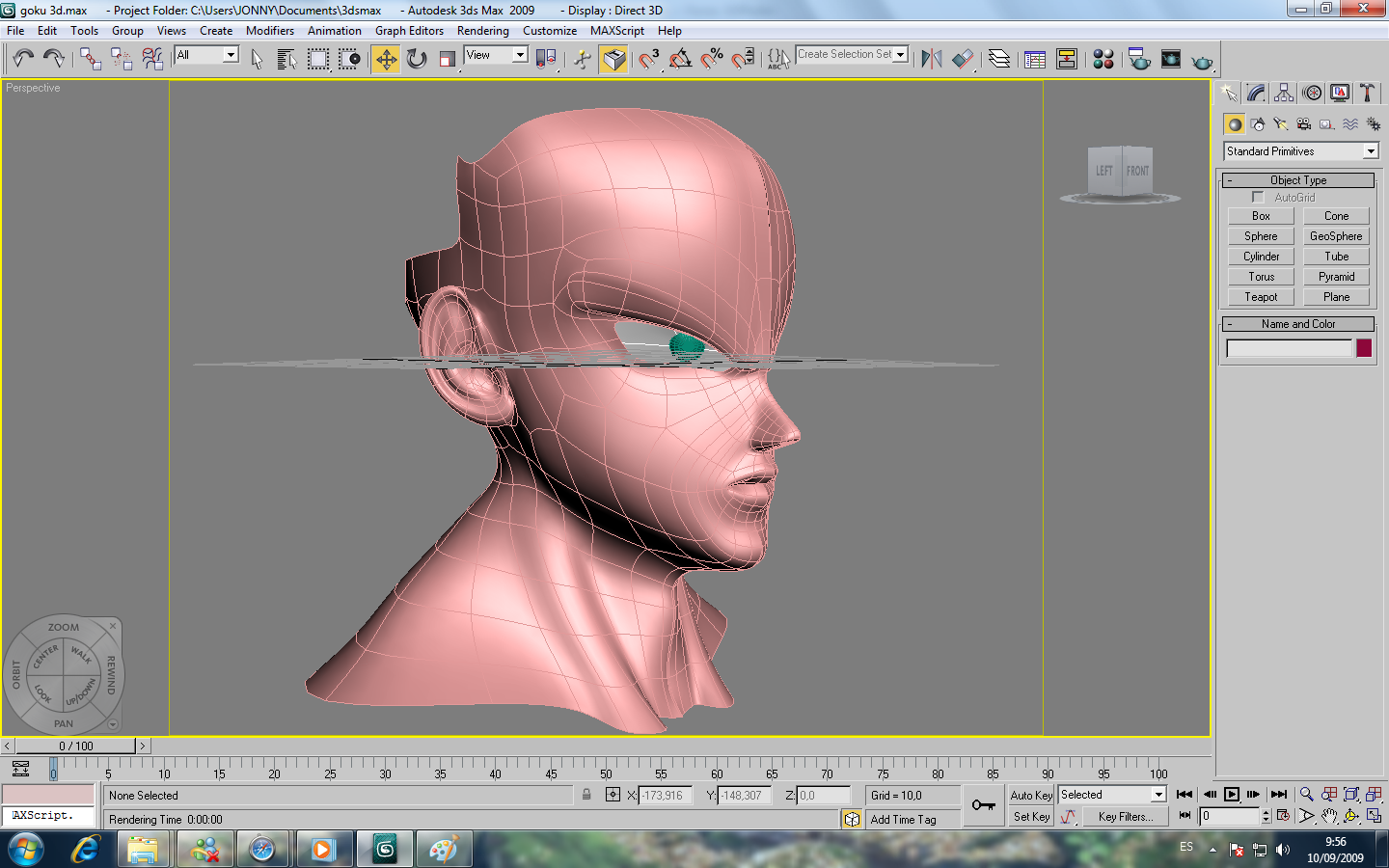Click the Undo arrow in main toolbar

coord(23,59)
